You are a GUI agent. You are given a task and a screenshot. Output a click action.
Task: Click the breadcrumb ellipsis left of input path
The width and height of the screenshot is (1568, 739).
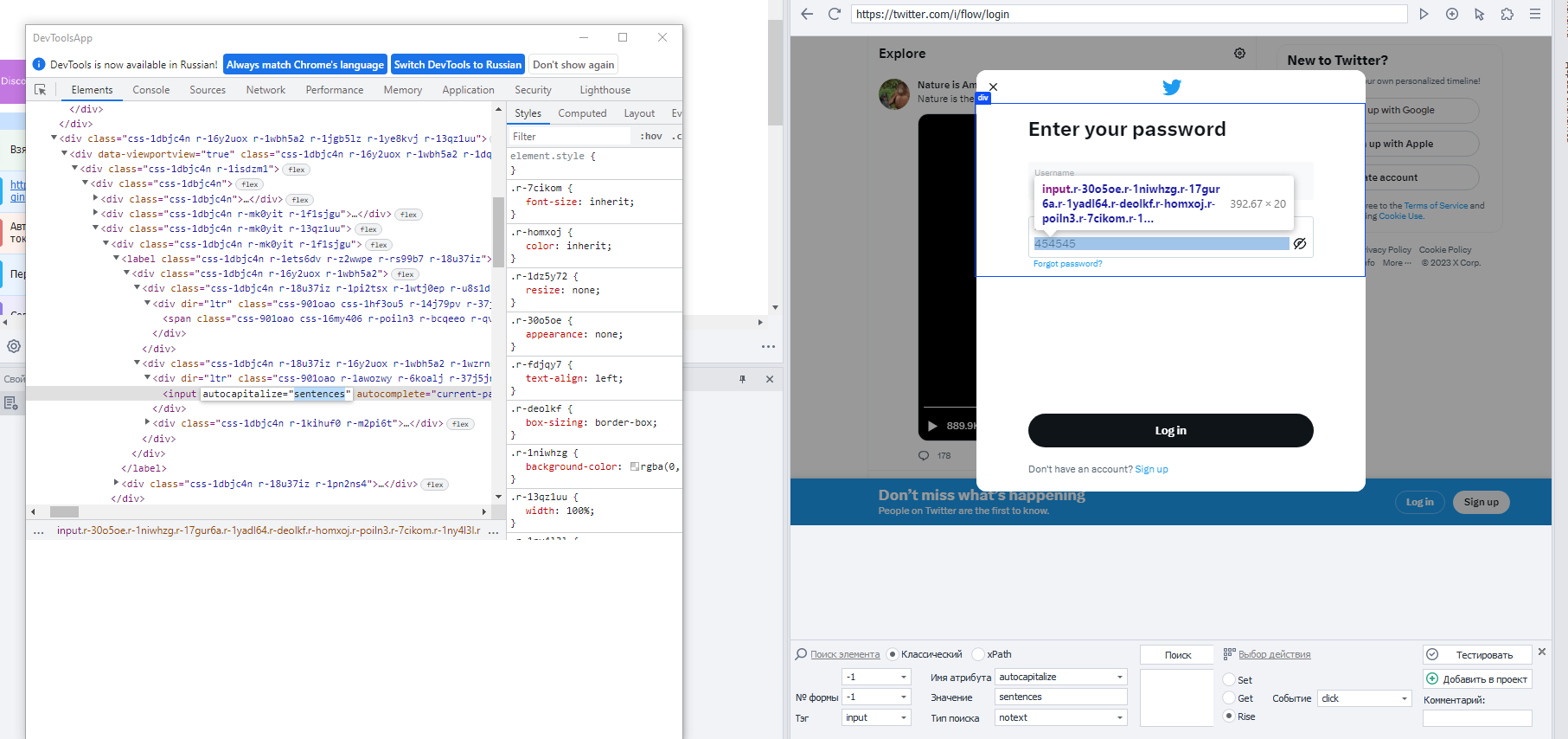pos(39,531)
